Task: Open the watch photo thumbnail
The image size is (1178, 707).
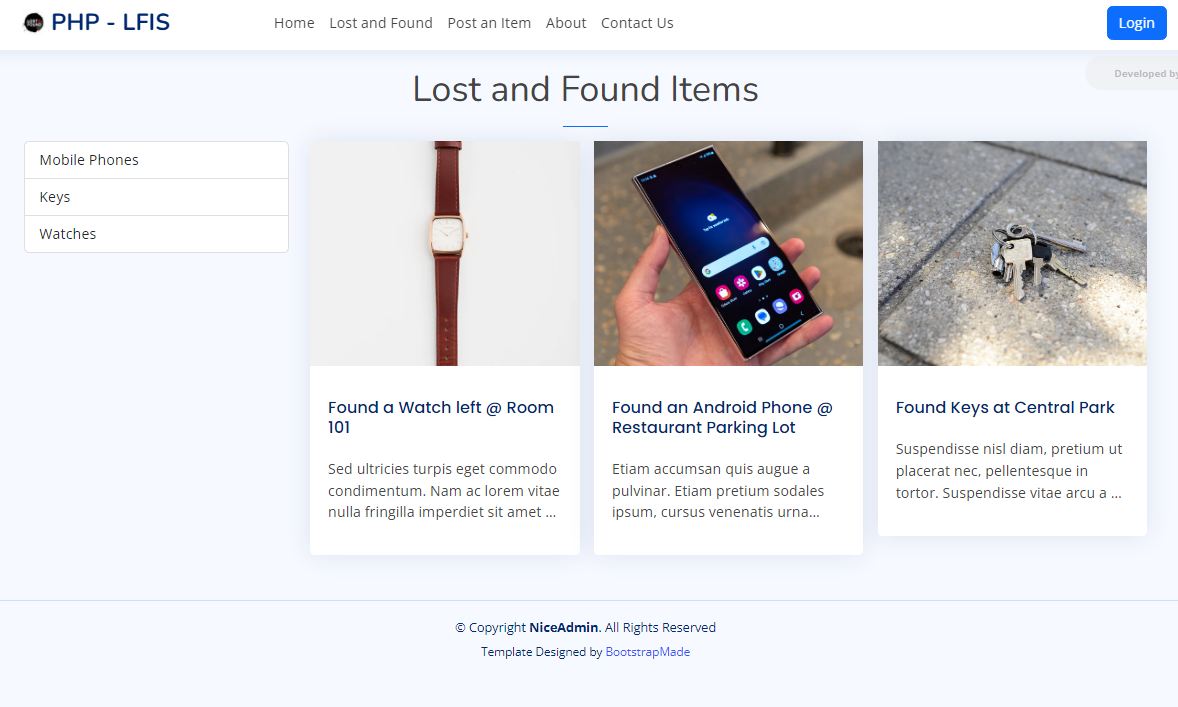Action: (x=445, y=253)
